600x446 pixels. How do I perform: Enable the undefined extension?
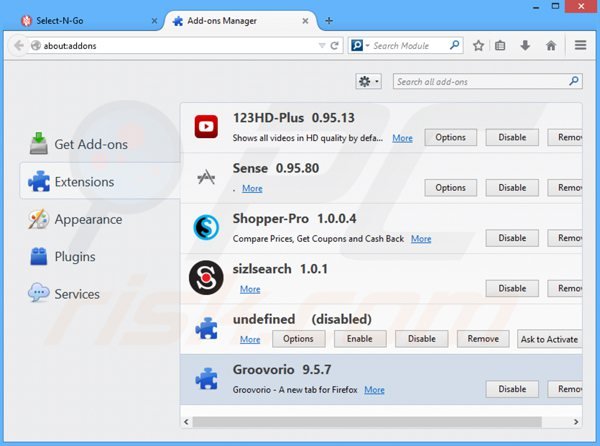point(360,339)
